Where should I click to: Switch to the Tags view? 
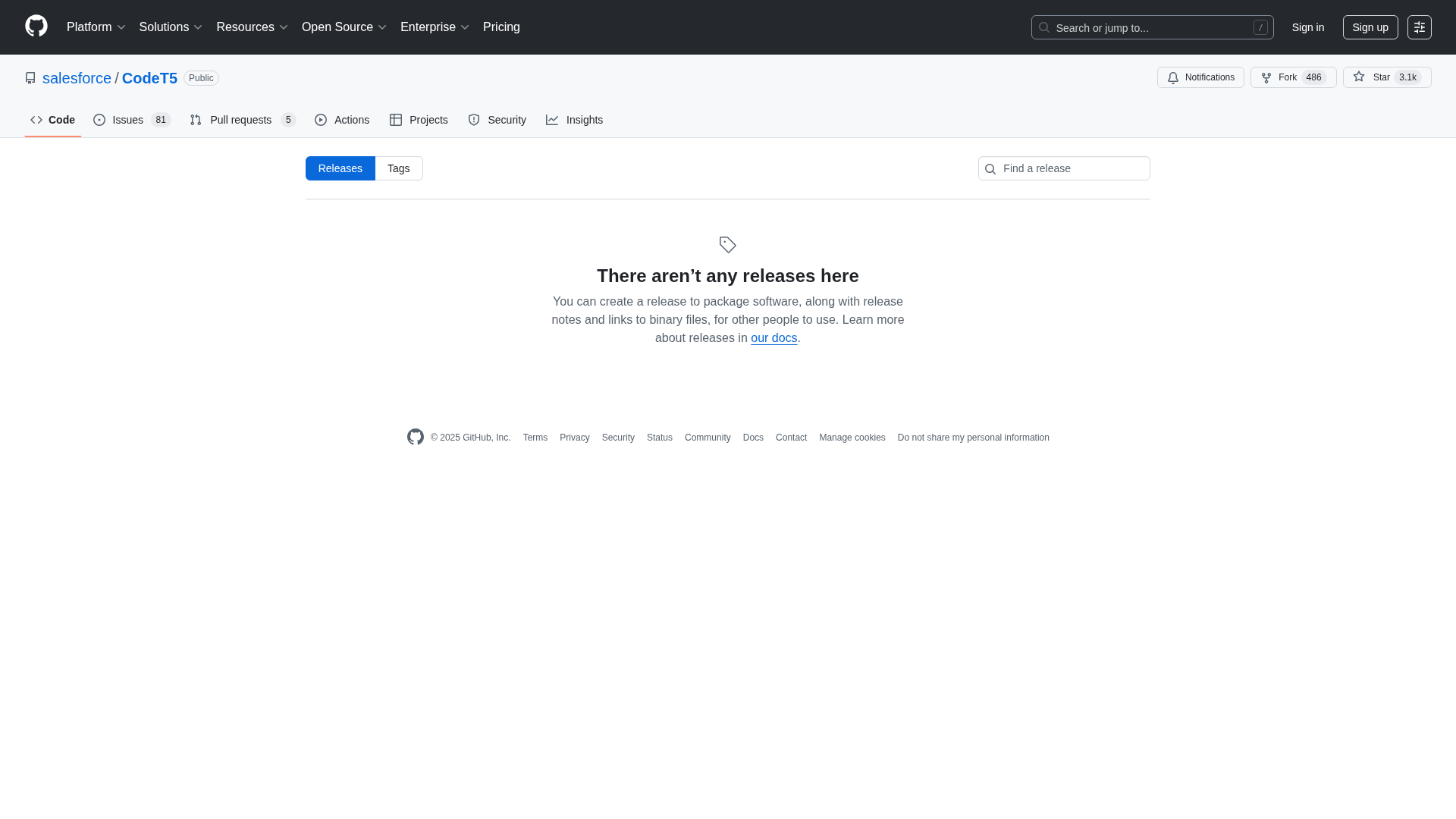pyautogui.click(x=398, y=168)
